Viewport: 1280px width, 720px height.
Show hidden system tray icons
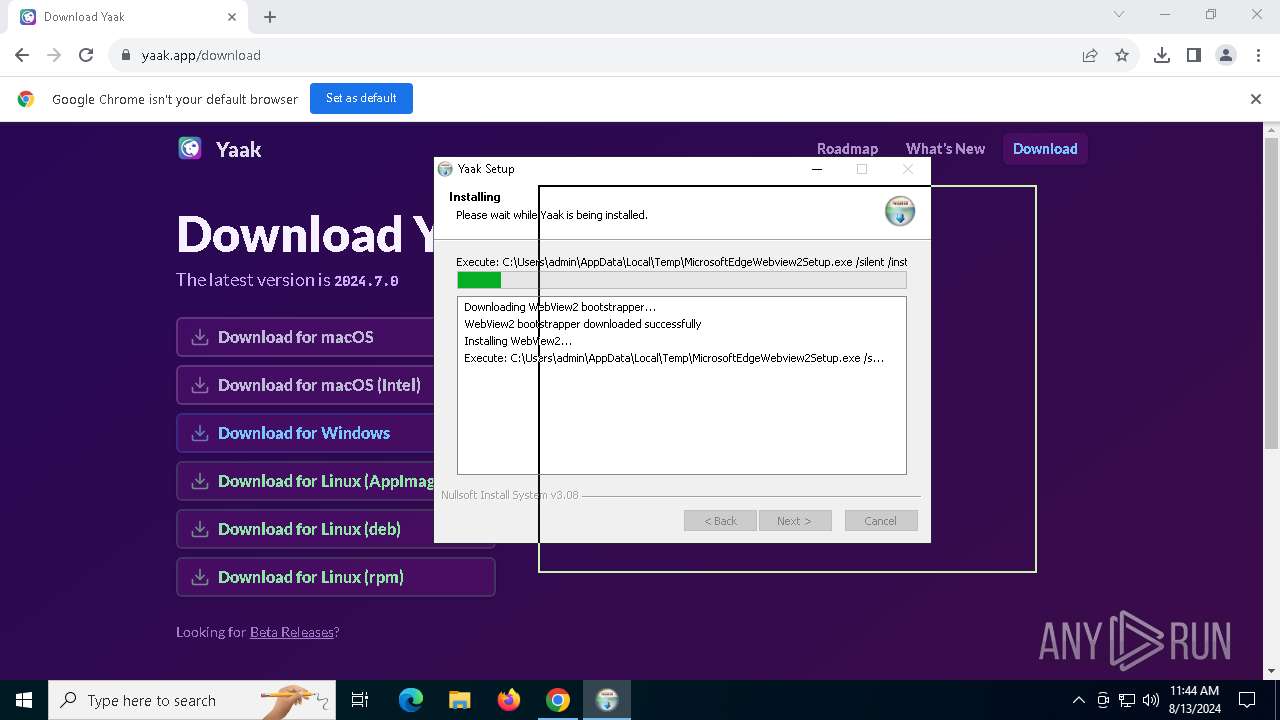click(x=1078, y=700)
